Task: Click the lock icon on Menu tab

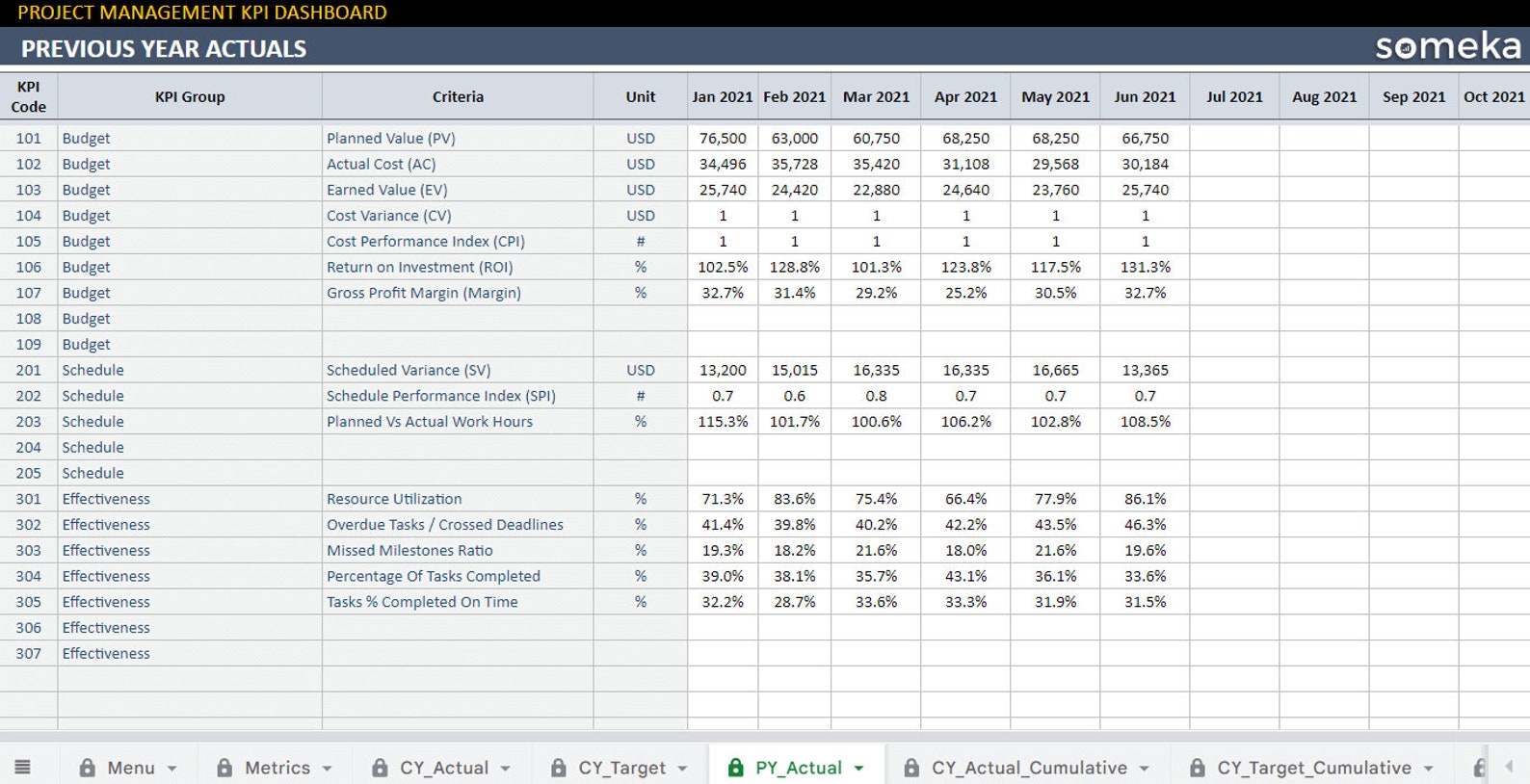Action: tap(88, 768)
